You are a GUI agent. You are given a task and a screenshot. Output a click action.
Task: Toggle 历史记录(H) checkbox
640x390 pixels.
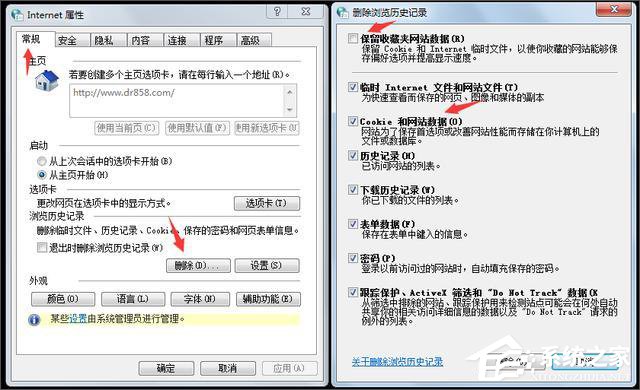[353, 155]
